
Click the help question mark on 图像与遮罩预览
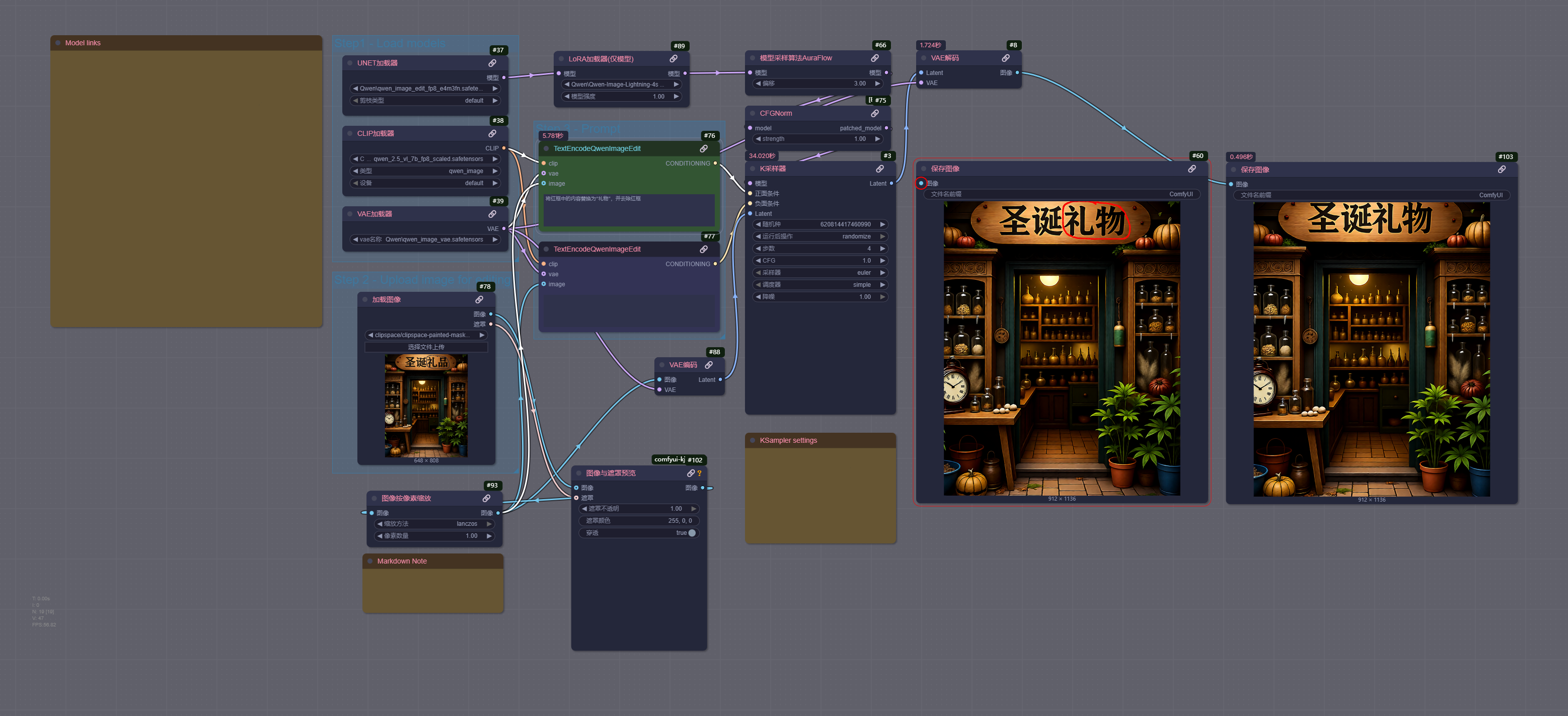[x=699, y=473]
